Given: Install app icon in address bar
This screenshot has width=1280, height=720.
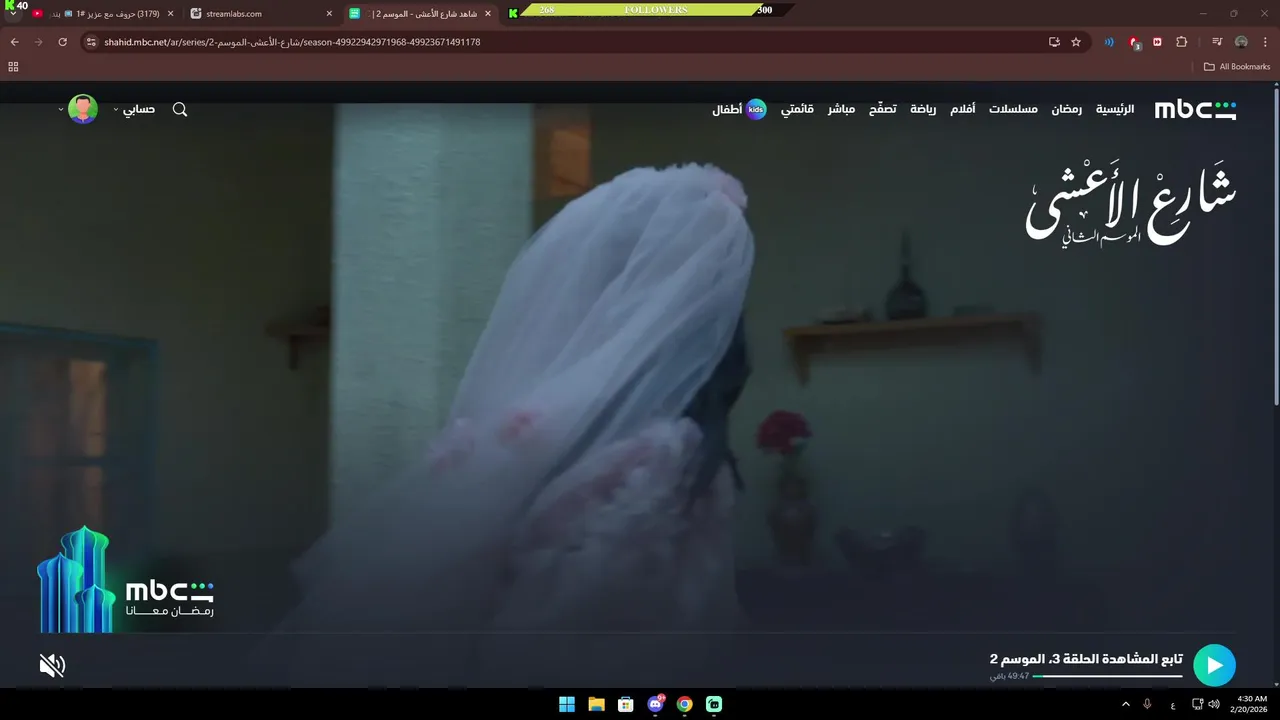Looking at the screenshot, I should point(1054,42).
